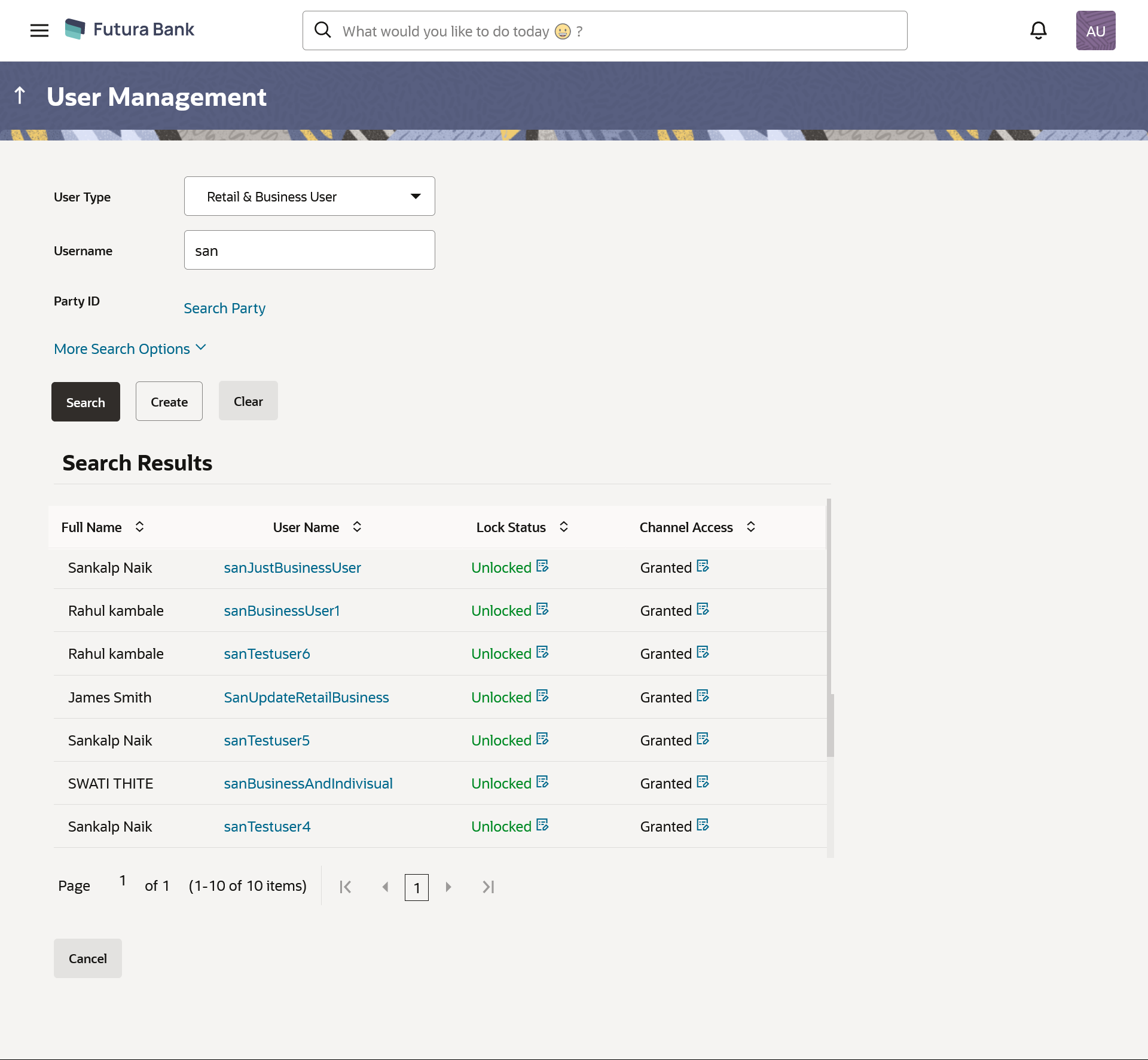The image size is (1148, 1060).
Task: Click the Username input field
Action: (309, 250)
